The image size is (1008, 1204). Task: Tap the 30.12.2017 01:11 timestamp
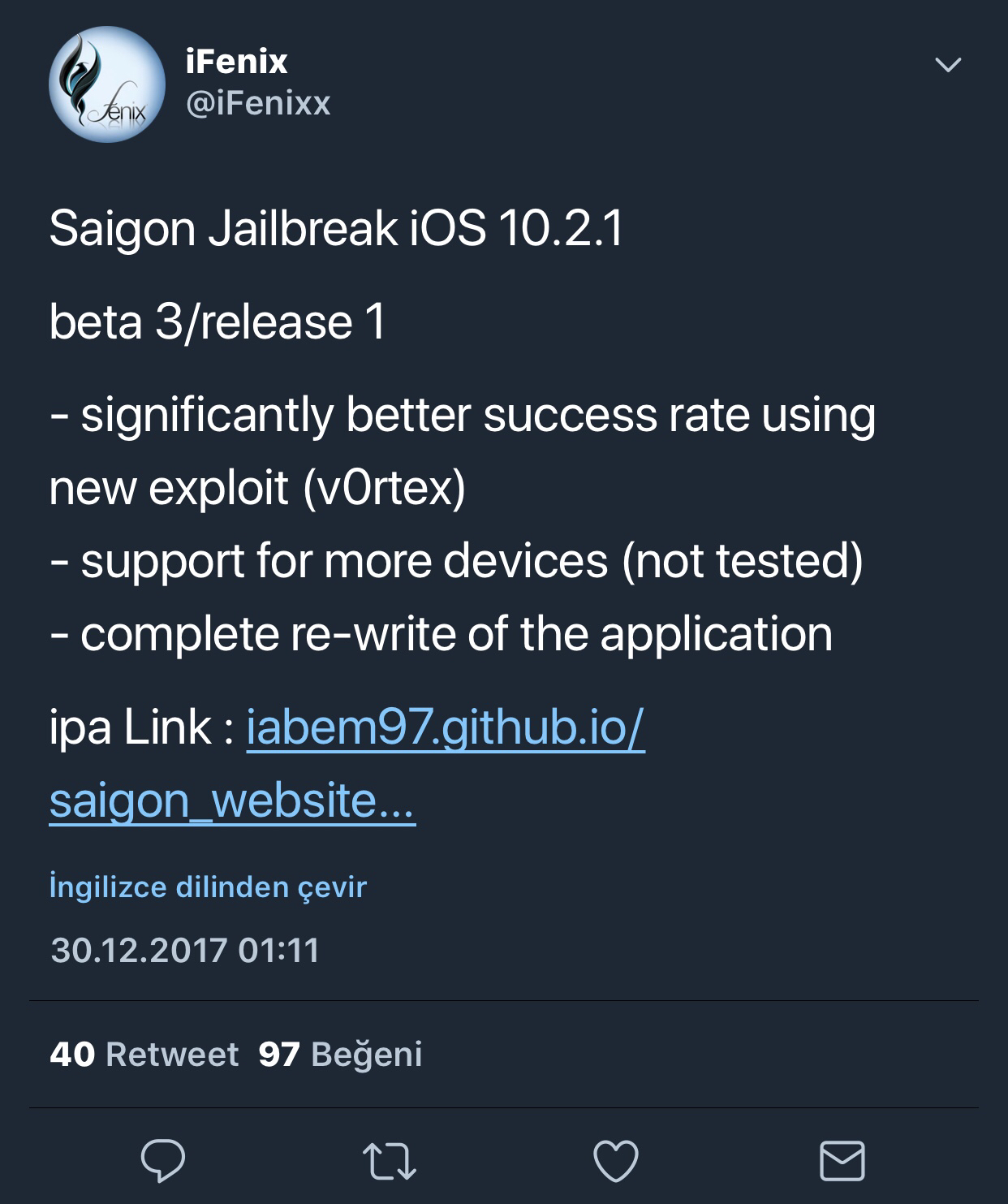[185, 950]
